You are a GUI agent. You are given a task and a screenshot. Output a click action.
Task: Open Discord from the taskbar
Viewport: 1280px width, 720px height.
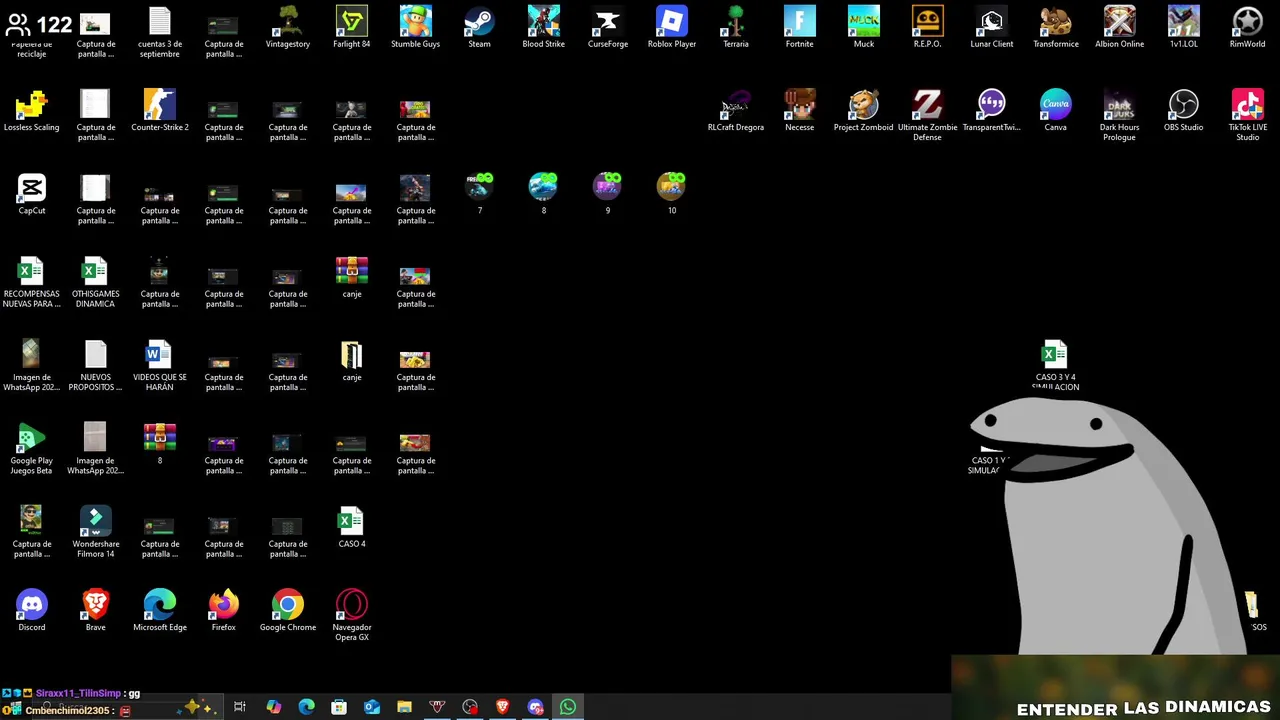[536, 707]
